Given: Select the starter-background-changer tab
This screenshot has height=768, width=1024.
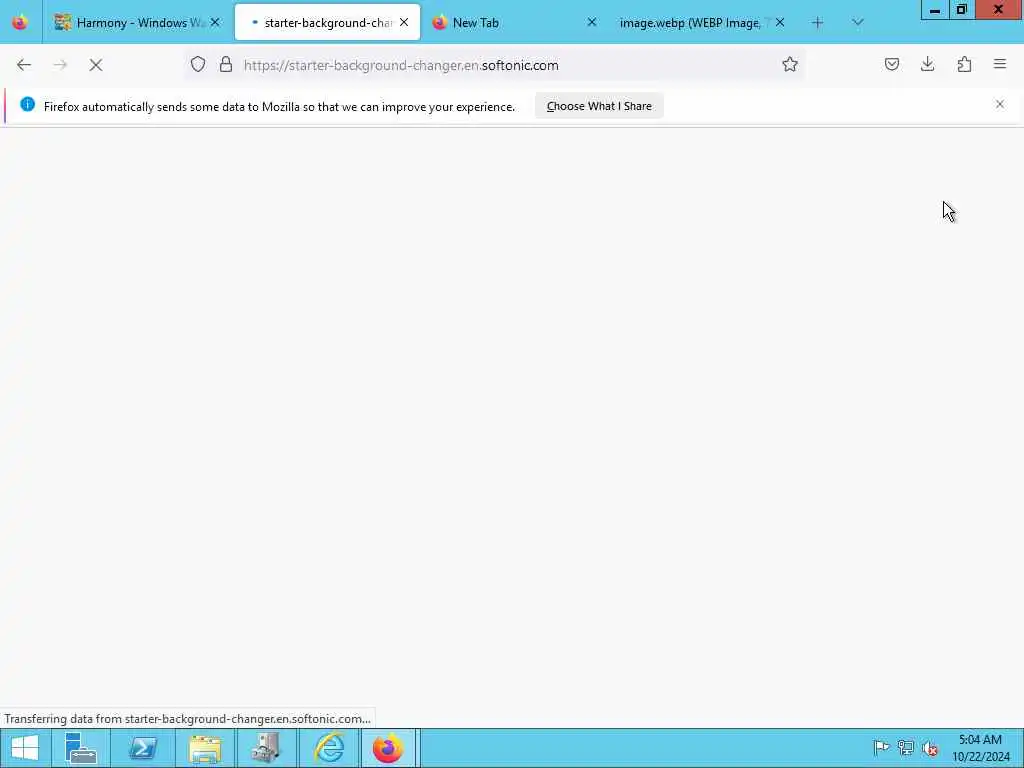Looking at the screenshot, I should click(x=327, y=22).
